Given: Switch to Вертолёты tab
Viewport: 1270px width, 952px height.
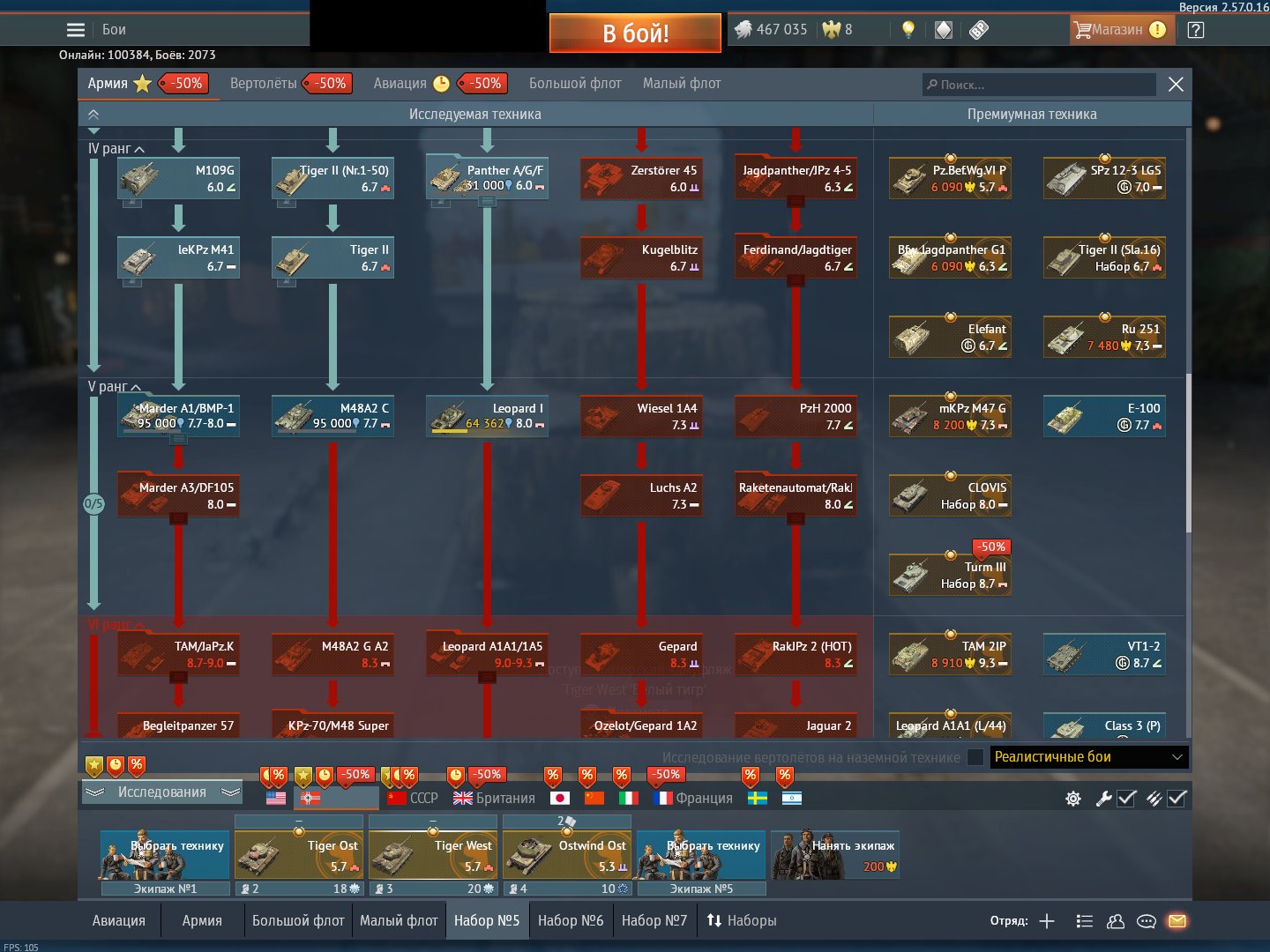Looking at the screenshot, I should click(290, 84).
